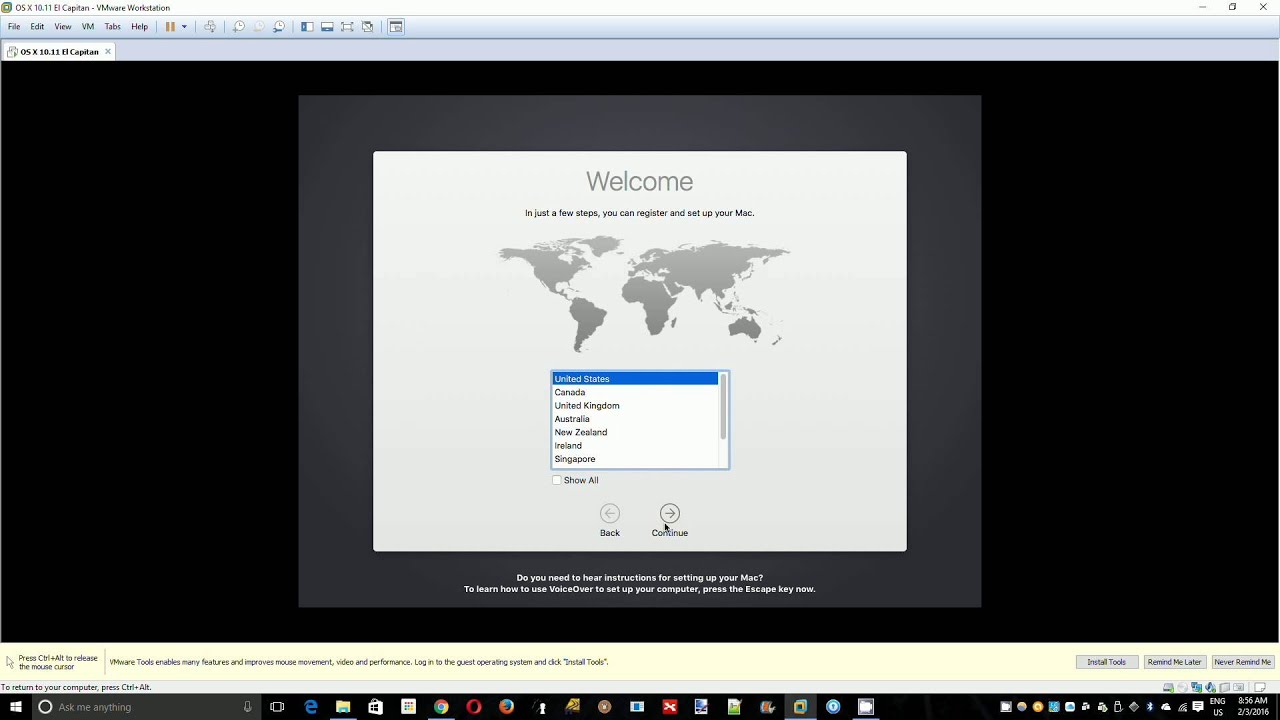The width and height of the screenshot is (1280, 720).
Task: Choose Singapore in the country list
Action: [x=635, y=459]
